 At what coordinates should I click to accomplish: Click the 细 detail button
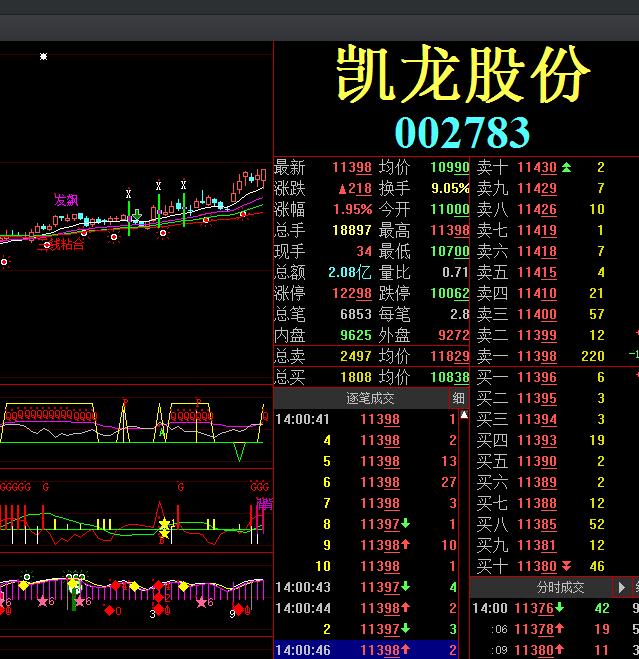pos(458,398)
